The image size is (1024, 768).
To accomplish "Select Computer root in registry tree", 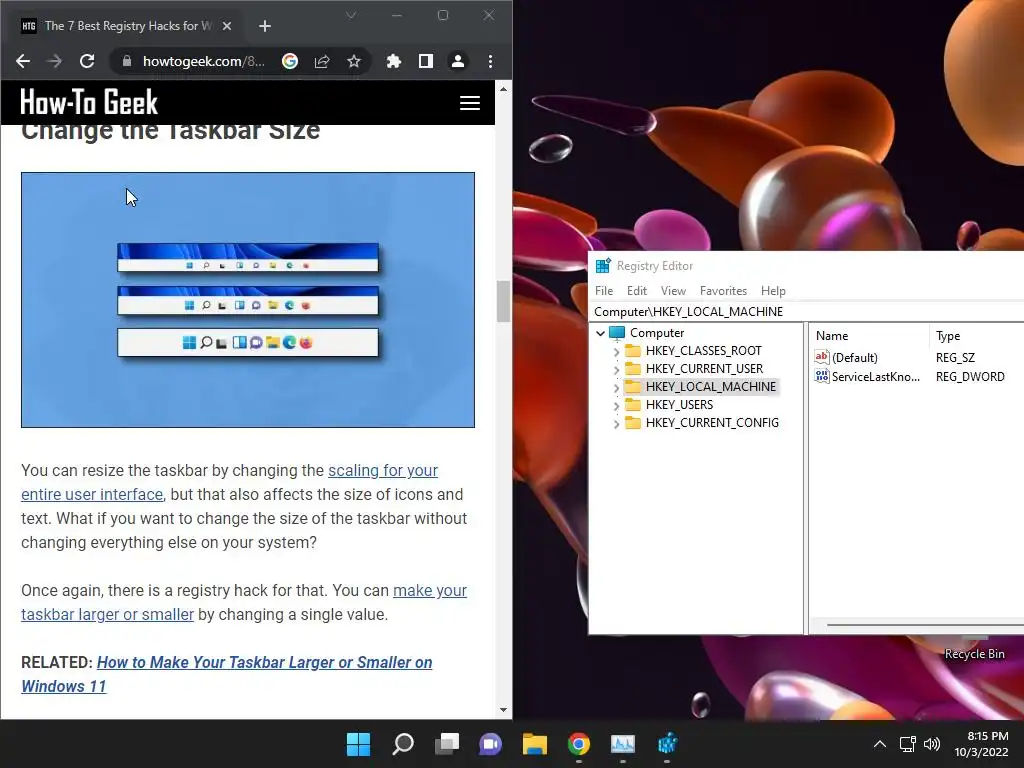I will 656,333.
